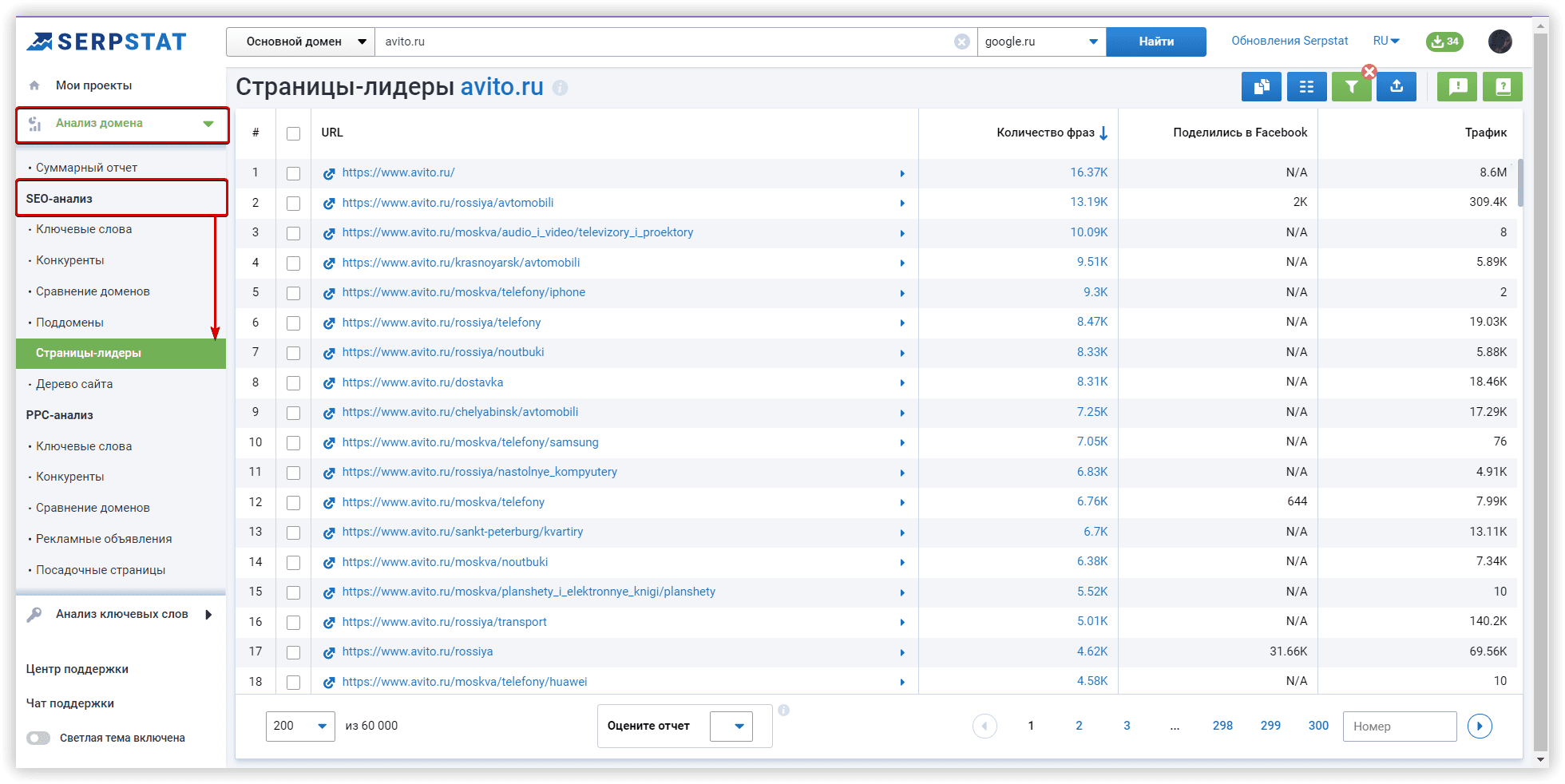Image resolution: width=1565 pixels, height=784 pixels.
Task: Open the user profile avatar
Action: point(1500,42)
